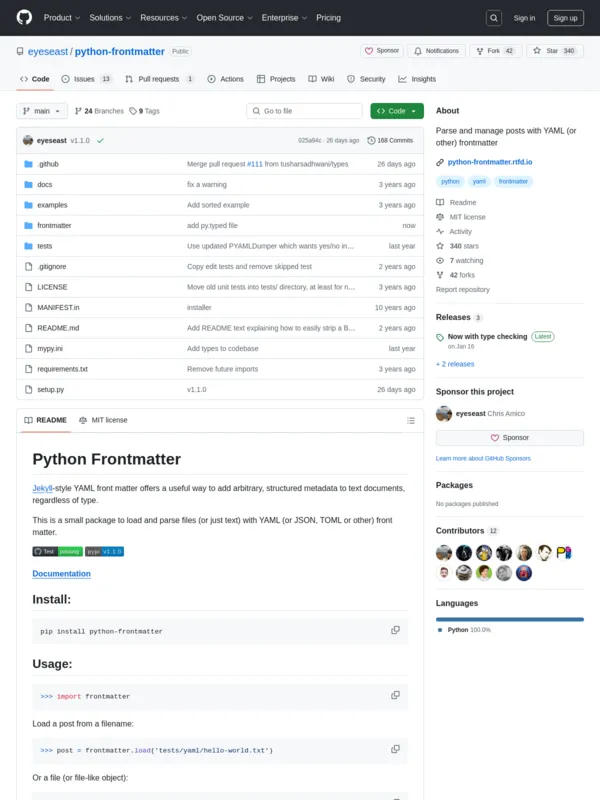Select the MIT license tab

(104, 420)
